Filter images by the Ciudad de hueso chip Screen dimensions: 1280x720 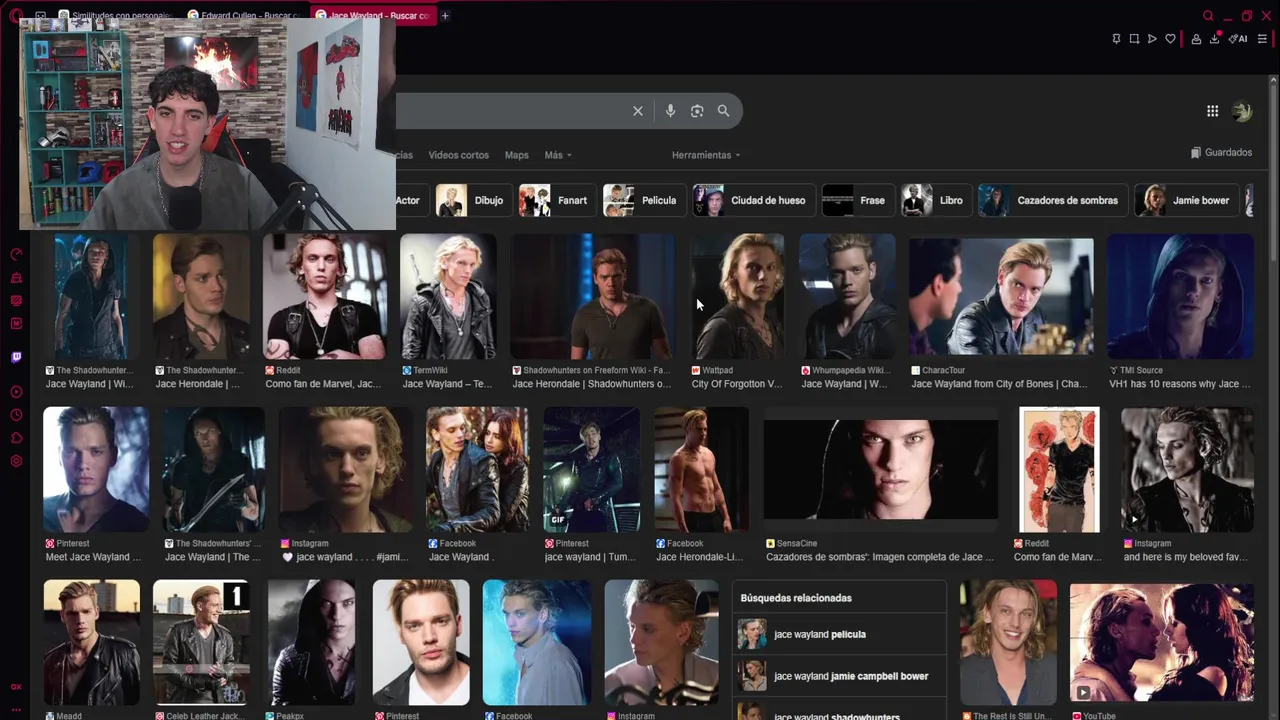[x=752, y=200]
